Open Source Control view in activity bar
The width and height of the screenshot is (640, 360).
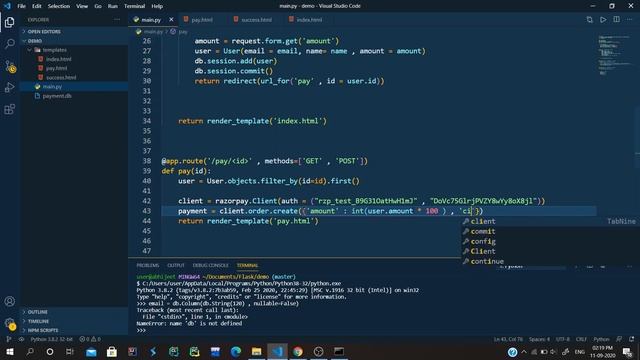(x=10, y=66)
